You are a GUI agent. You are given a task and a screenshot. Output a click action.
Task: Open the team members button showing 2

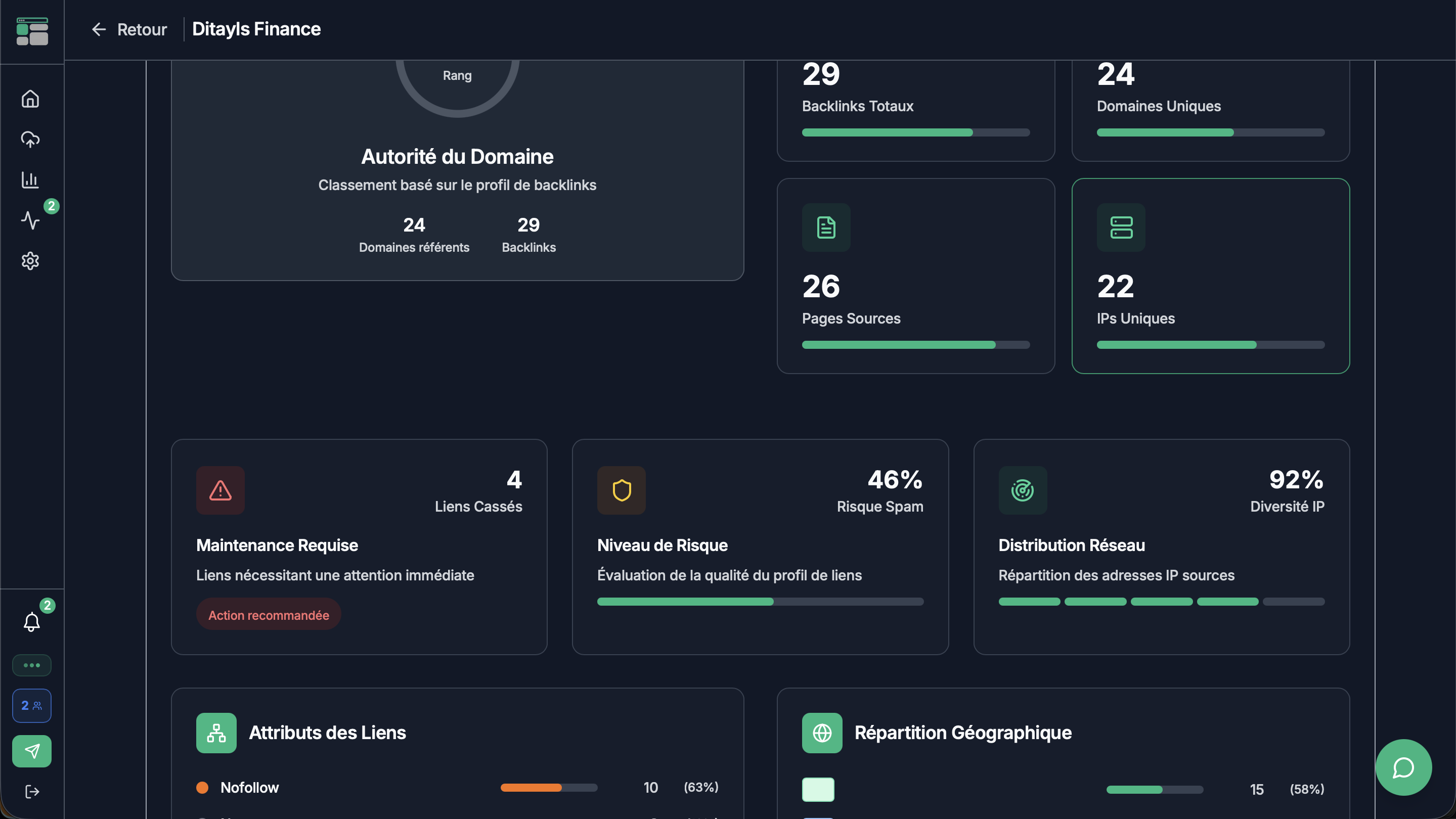coord(32,705)
